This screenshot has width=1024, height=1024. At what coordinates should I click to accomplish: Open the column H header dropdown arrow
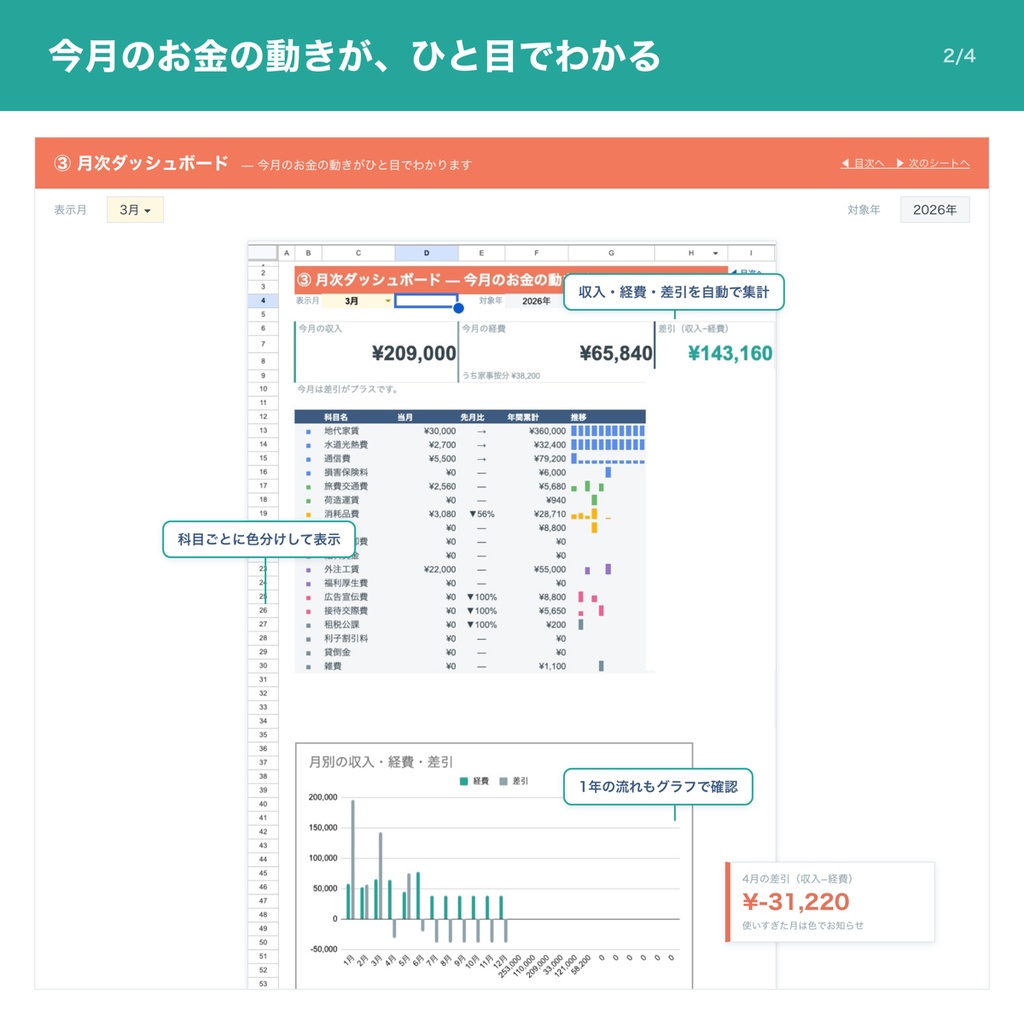coord(716,253)
